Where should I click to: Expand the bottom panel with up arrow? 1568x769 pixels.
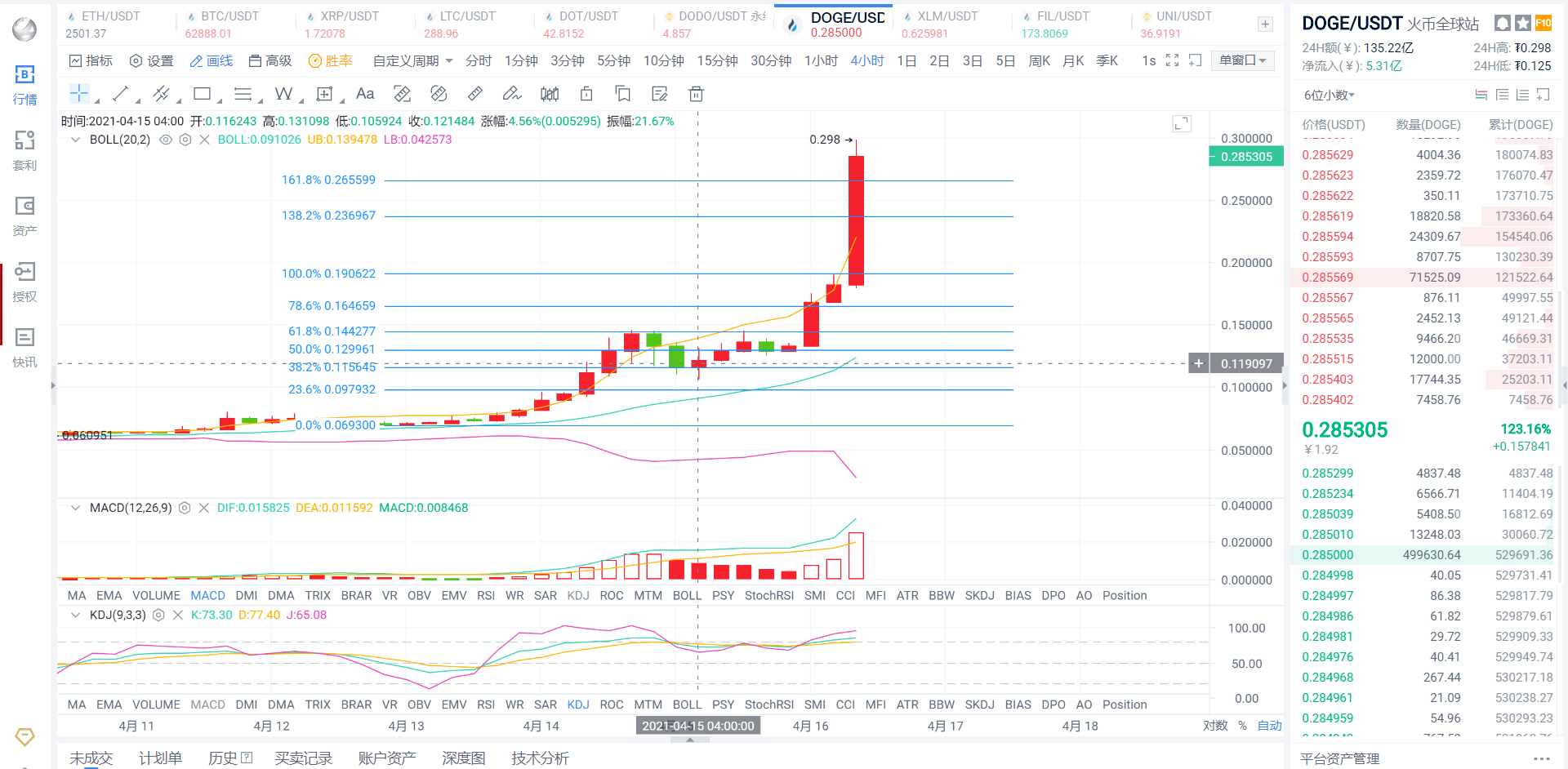[690, 740]
